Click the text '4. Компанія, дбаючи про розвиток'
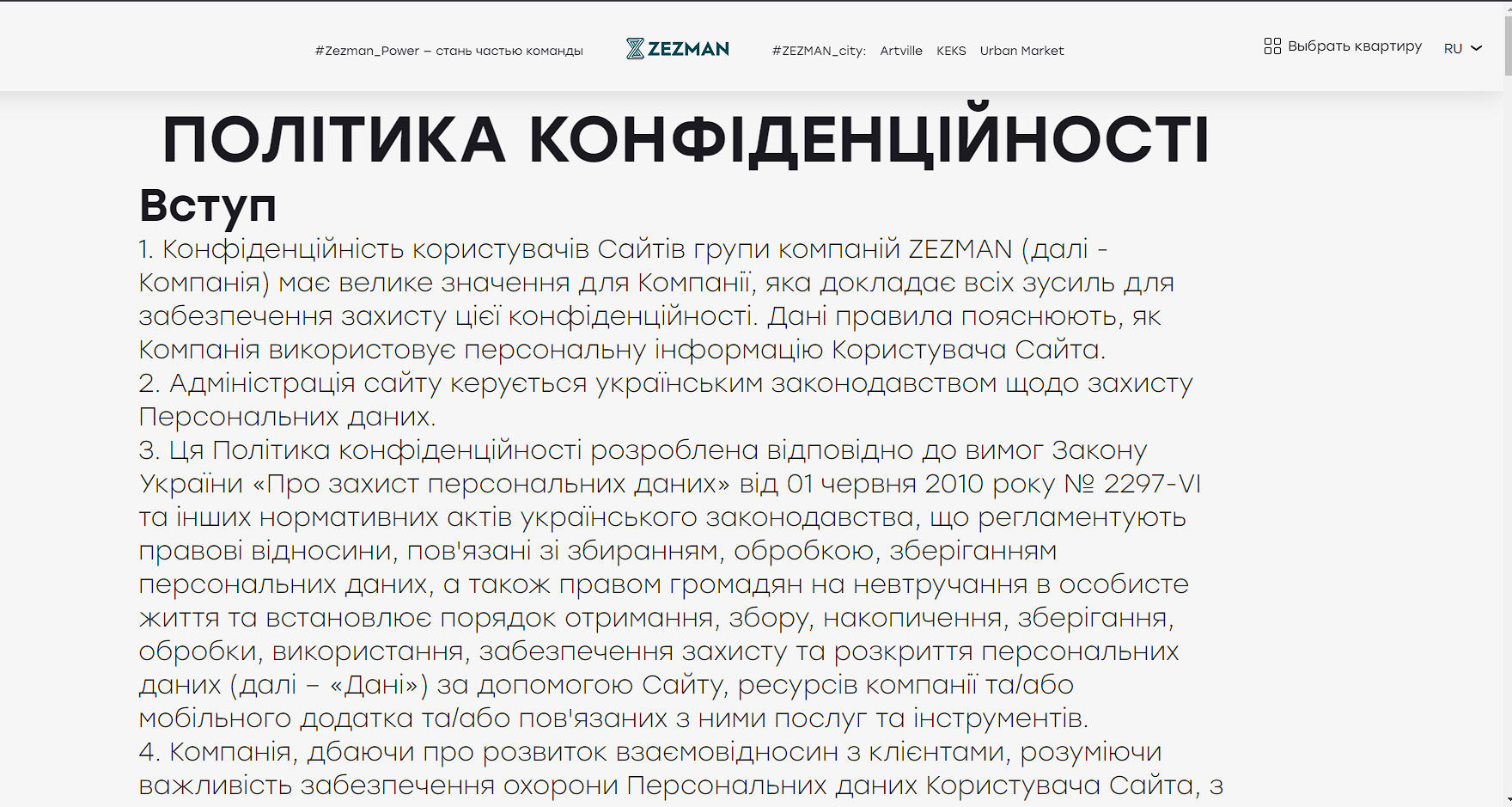1512x807 pixels. [x=372, y=752]
